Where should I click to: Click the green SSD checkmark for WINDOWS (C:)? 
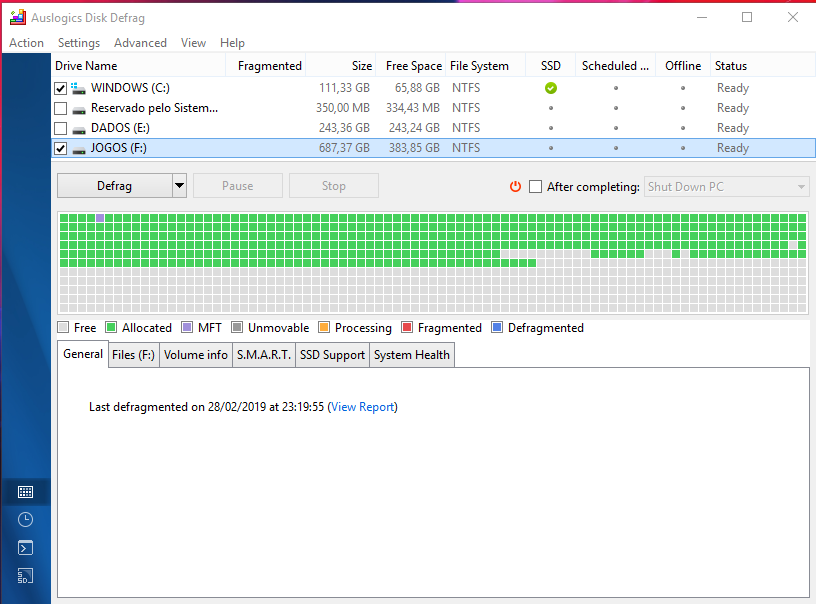[551, 88]
